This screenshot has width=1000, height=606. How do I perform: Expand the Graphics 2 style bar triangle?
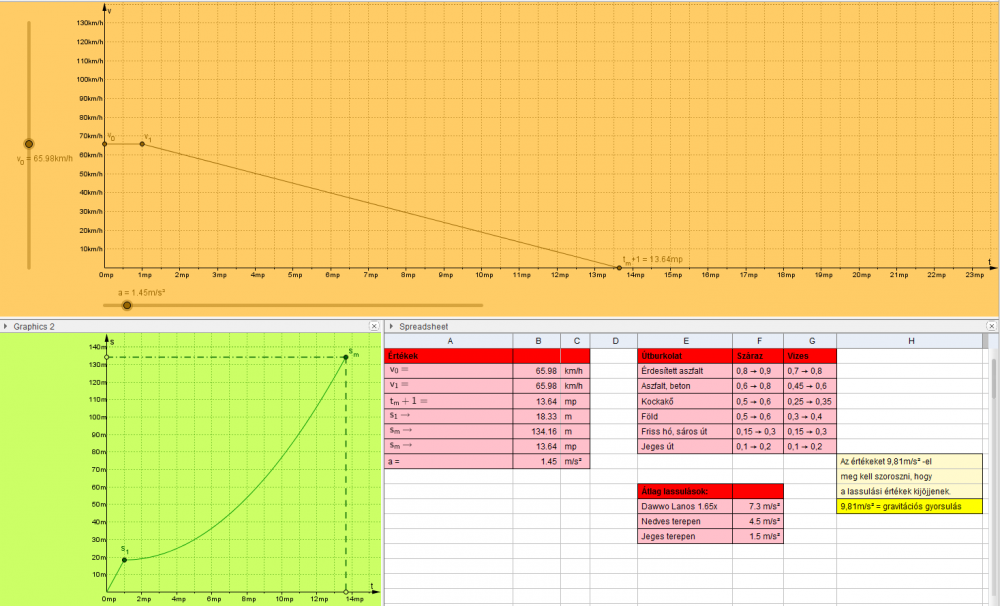(6, 326)
